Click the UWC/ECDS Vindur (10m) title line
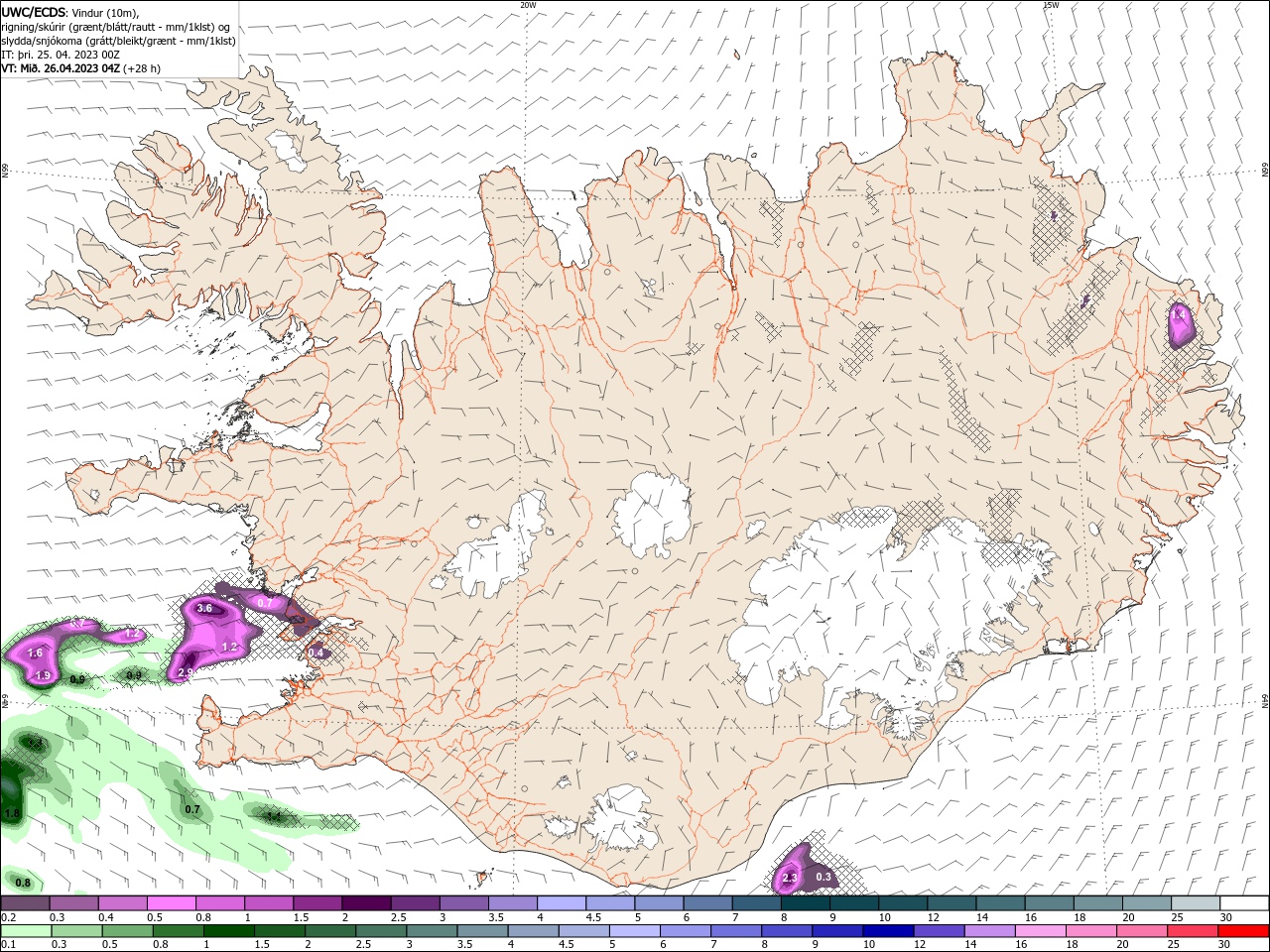 69,12
